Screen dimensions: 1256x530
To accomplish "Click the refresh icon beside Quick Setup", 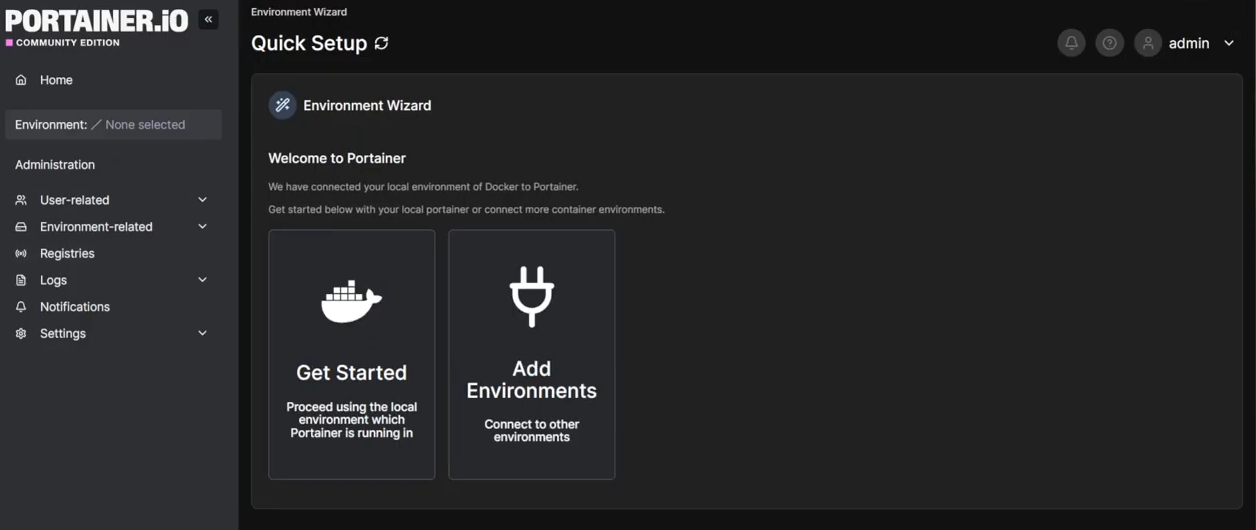I will coord(381,43).
